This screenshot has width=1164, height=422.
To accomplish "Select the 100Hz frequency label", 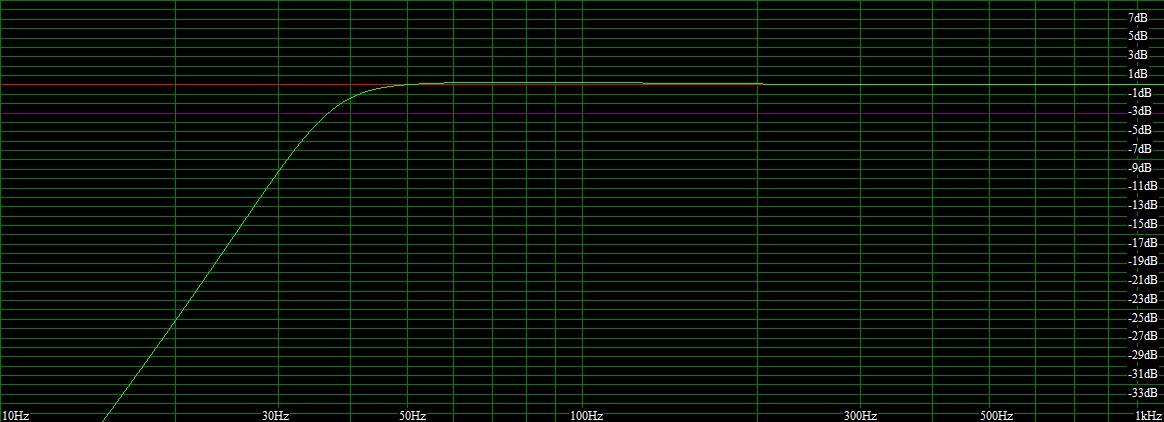I will pyautogui.click(x=586, y=415).
